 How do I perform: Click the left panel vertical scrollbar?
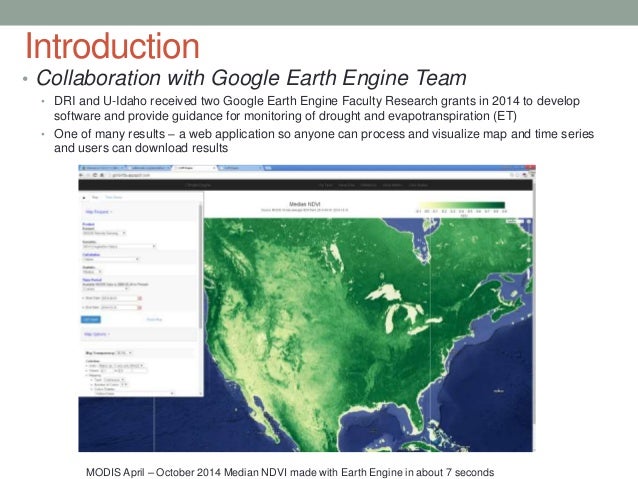pyautogui.click(x=200, y=267)
